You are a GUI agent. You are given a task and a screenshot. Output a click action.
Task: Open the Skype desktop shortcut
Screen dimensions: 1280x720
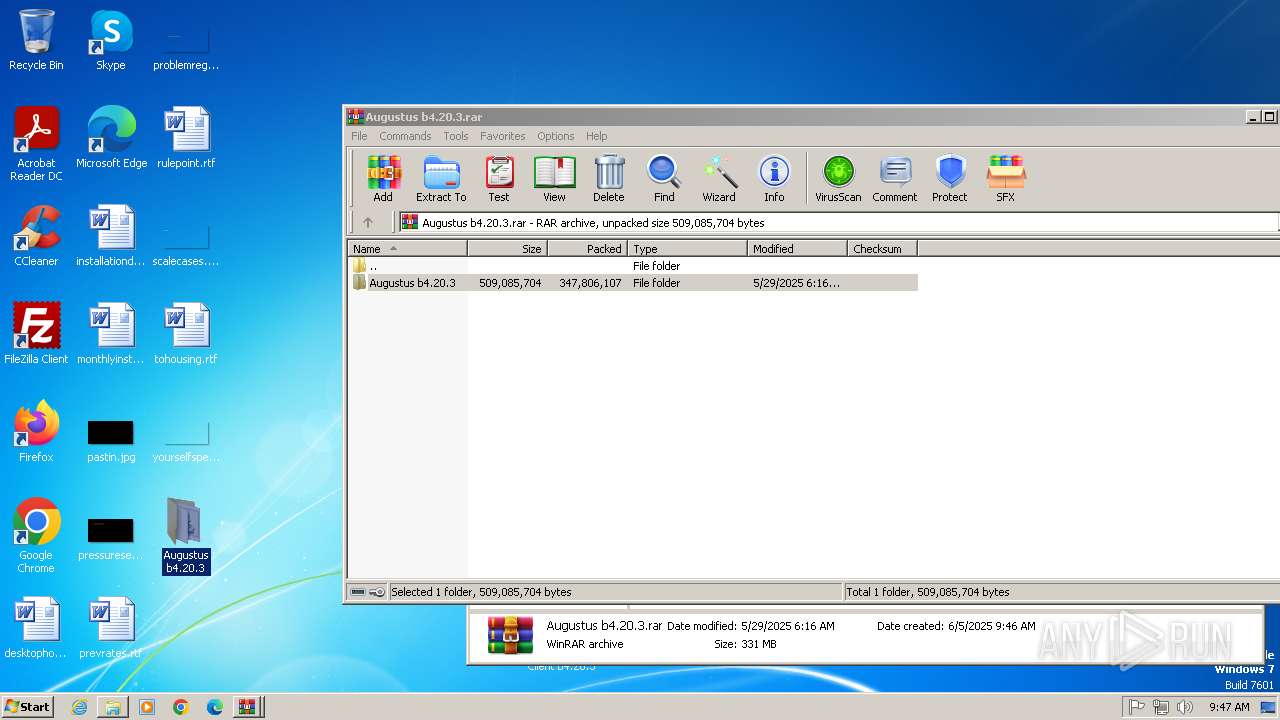tap(111, 40)
